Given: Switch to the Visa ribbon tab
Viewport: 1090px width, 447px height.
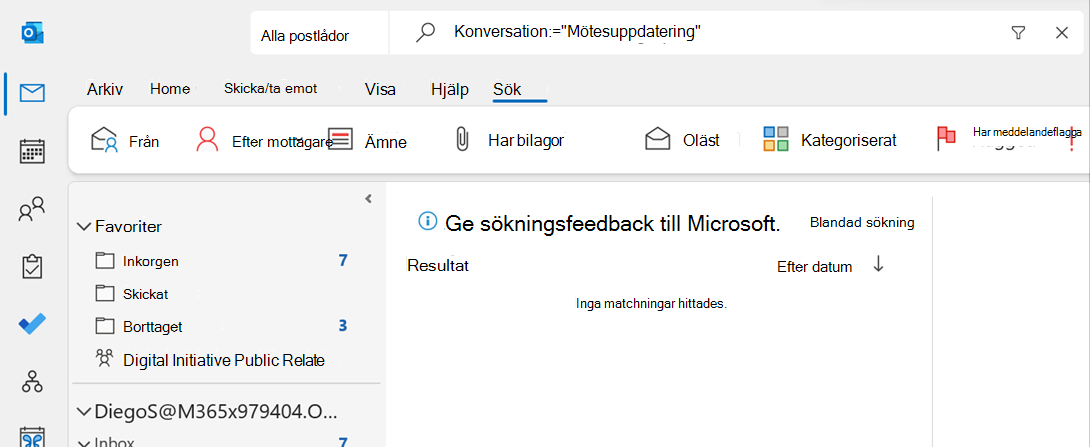Looking at the screenshot, I should [x=380, y=89].
